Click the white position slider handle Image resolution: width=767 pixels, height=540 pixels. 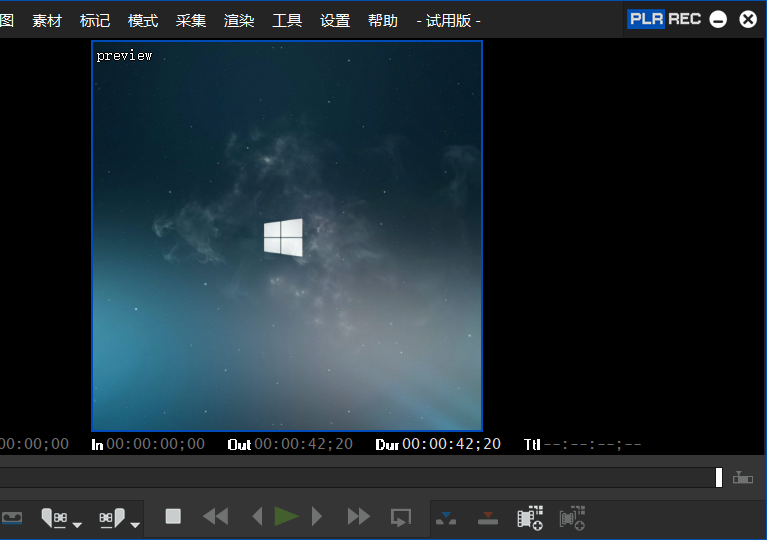click(x=719, y=477)
